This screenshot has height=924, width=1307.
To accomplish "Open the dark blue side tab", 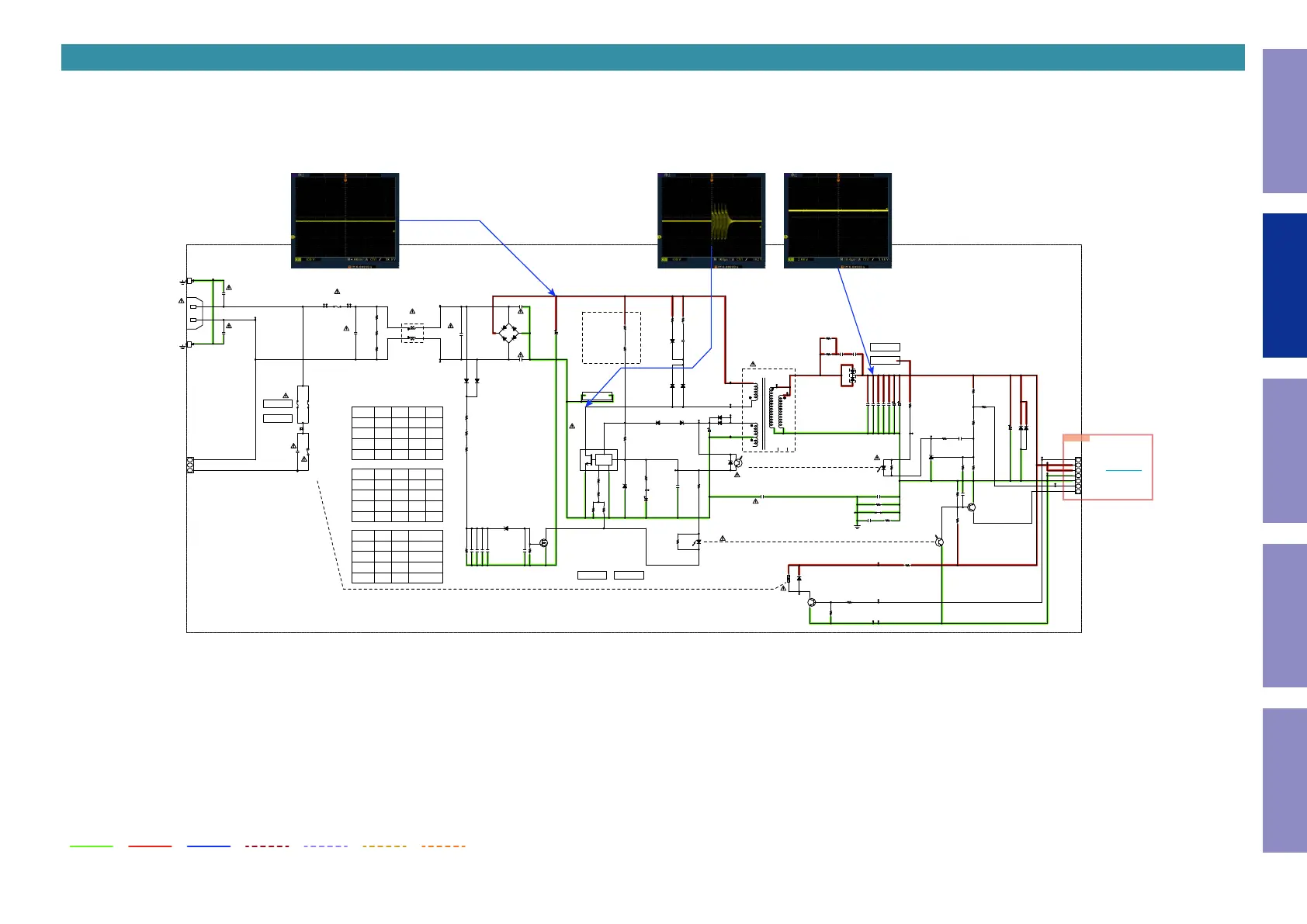I will (1284, 286).
